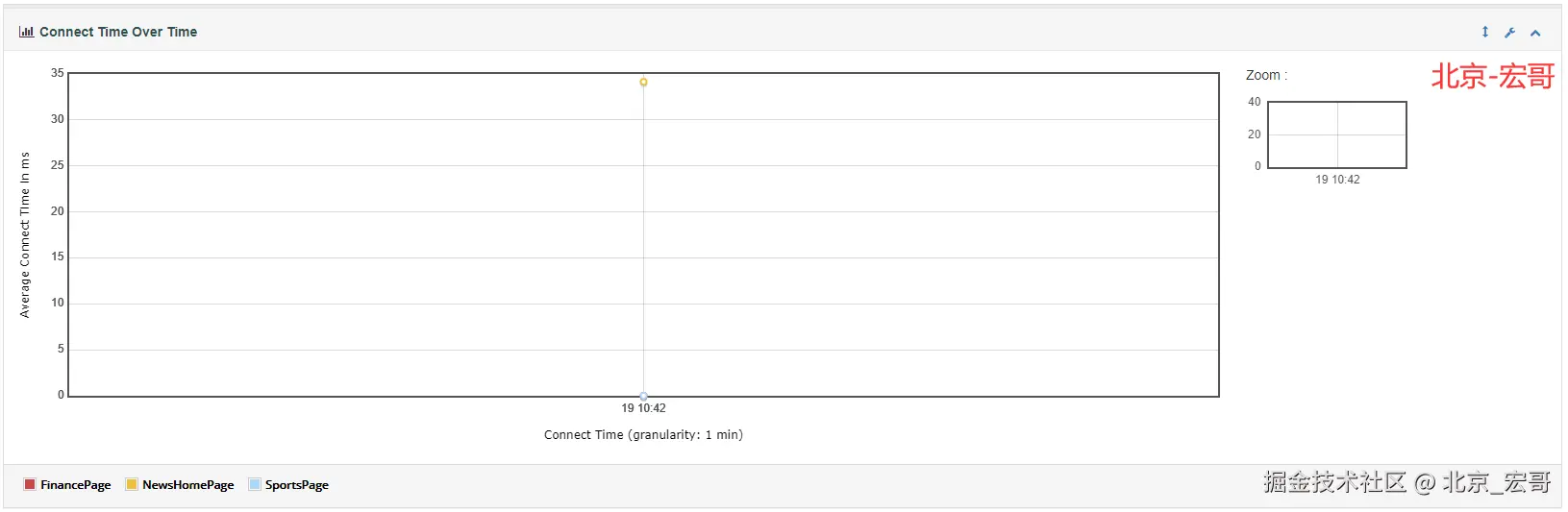The height and width of the screenshot is (512, 1568).
Task: Select the yellow data point near 34 ms
Action: point(643,82)
